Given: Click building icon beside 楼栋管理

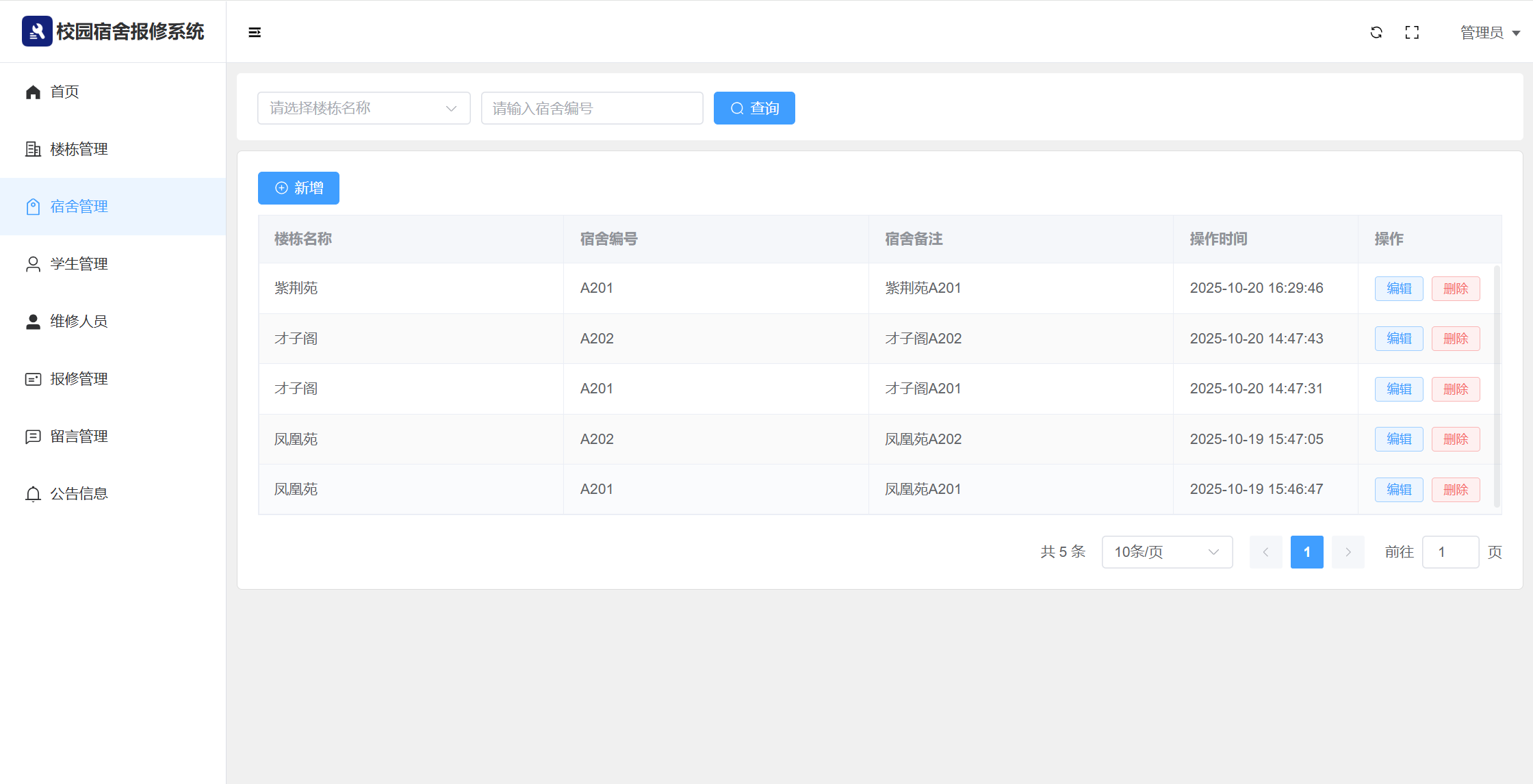Looking at the screenshot, I should 33,149.
